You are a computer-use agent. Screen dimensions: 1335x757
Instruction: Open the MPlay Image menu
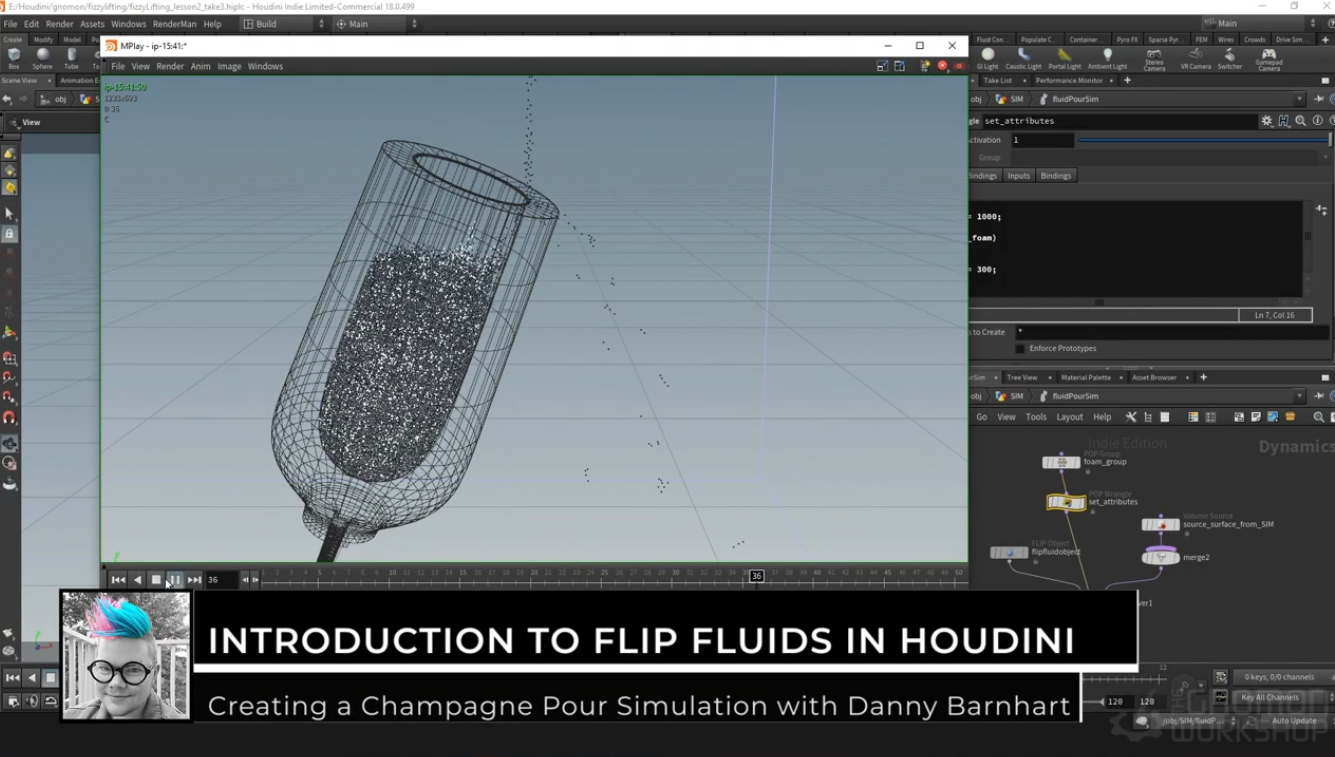click(x=230, y=66)
